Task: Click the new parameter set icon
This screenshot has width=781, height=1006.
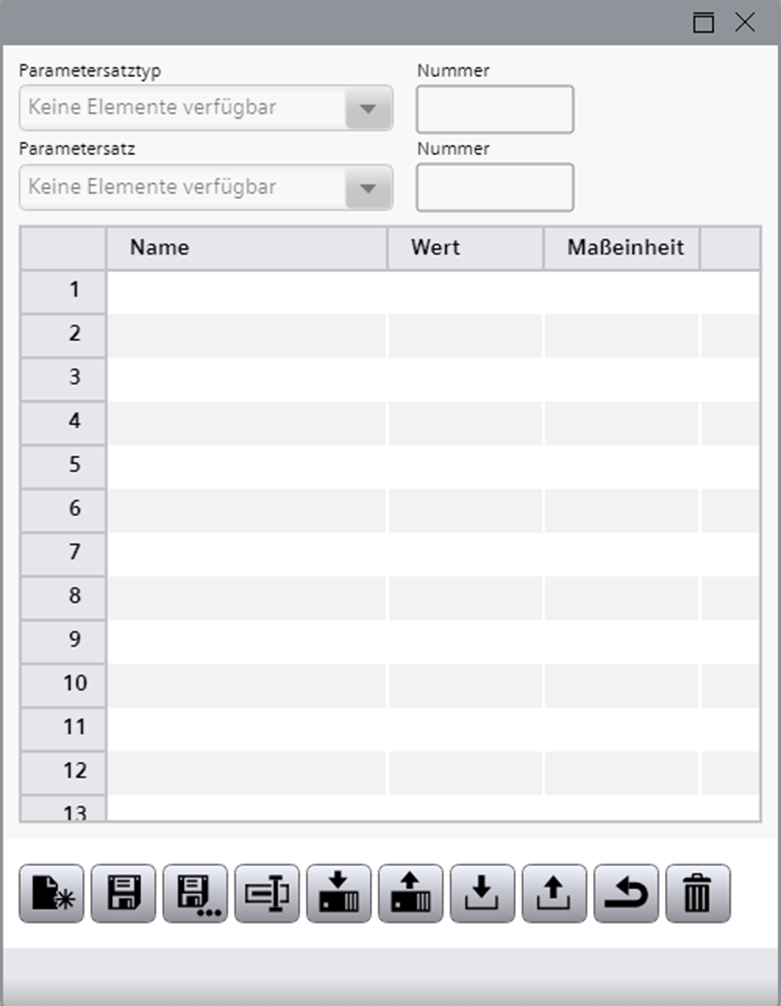Action: pyautogui.click(x=51, y=893)
